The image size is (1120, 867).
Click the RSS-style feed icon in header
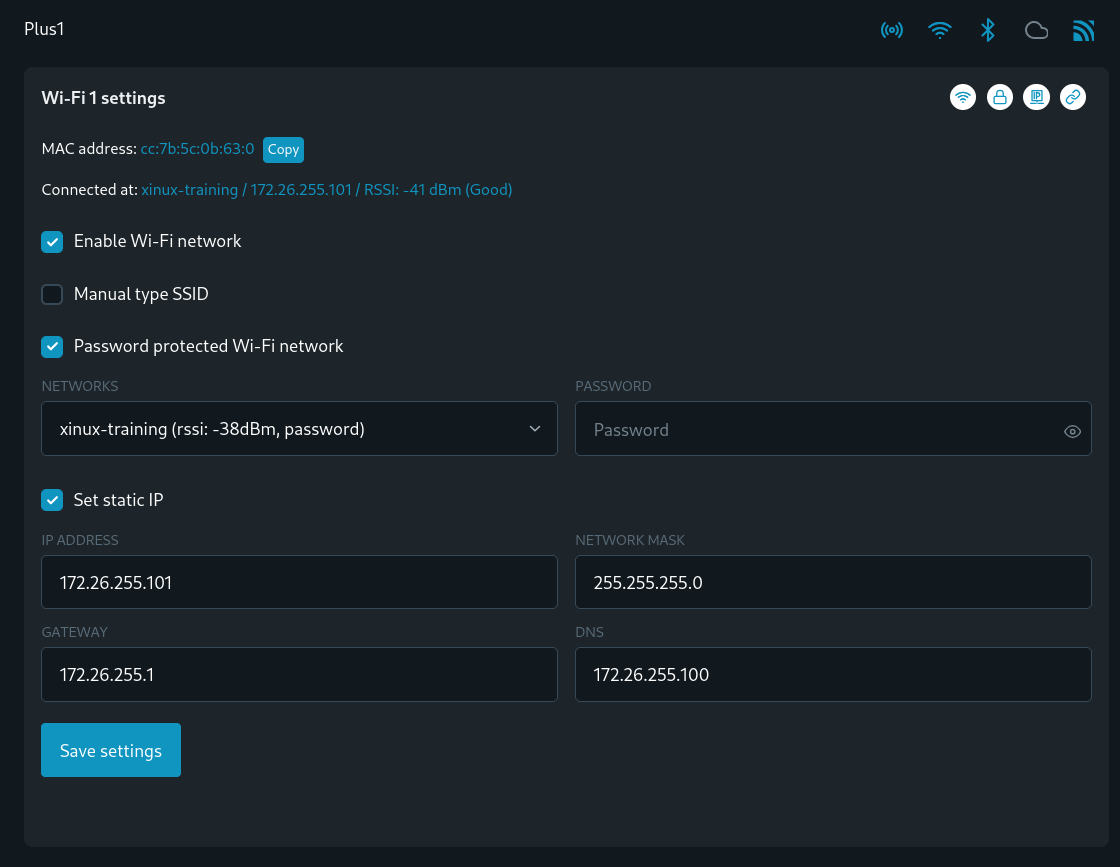(x=1083, y=30)
